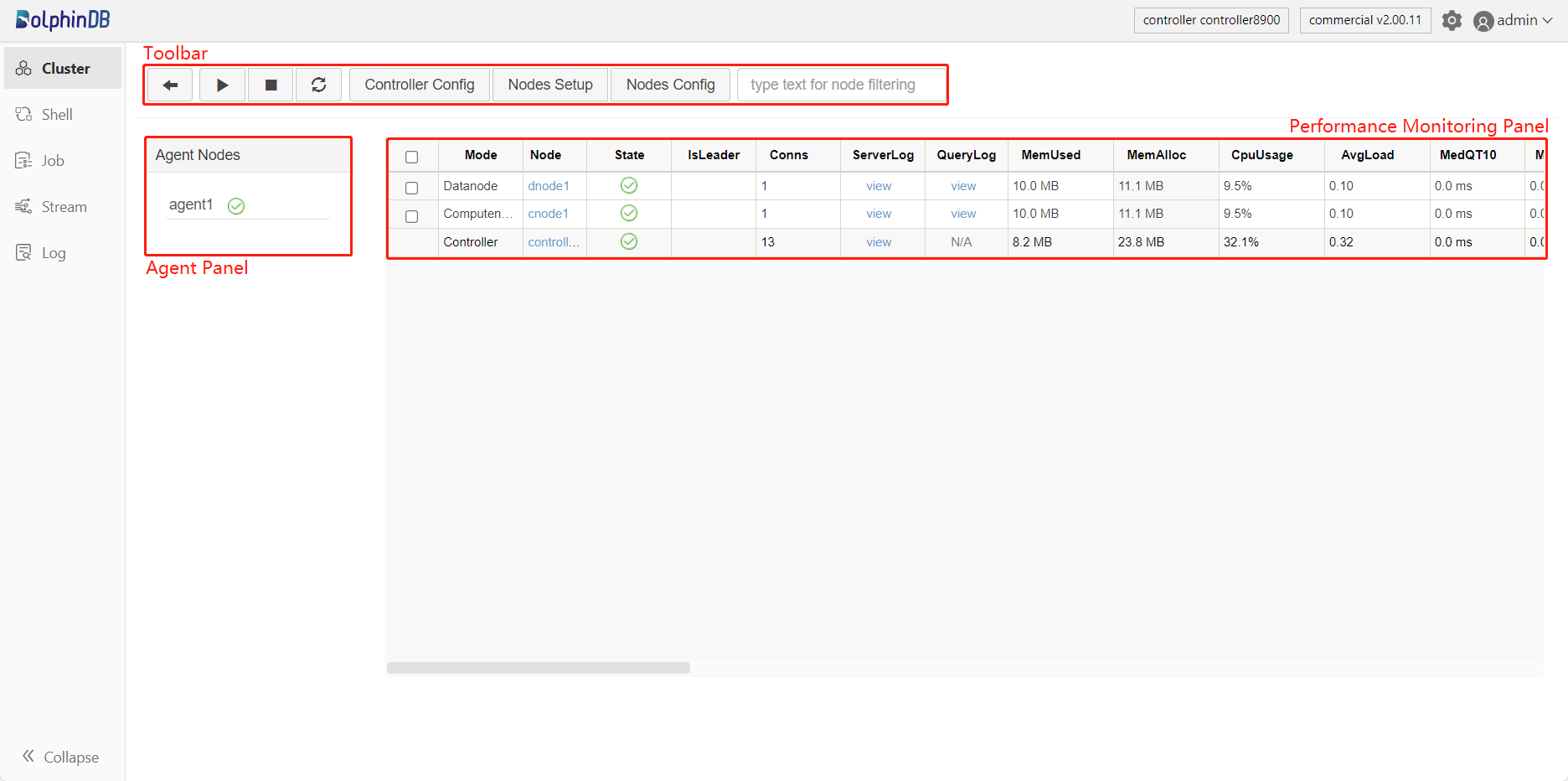This screenshot has height=781, width=1568.
Task: Open settings via the gear icon
Action: (x=1452, y=21)
